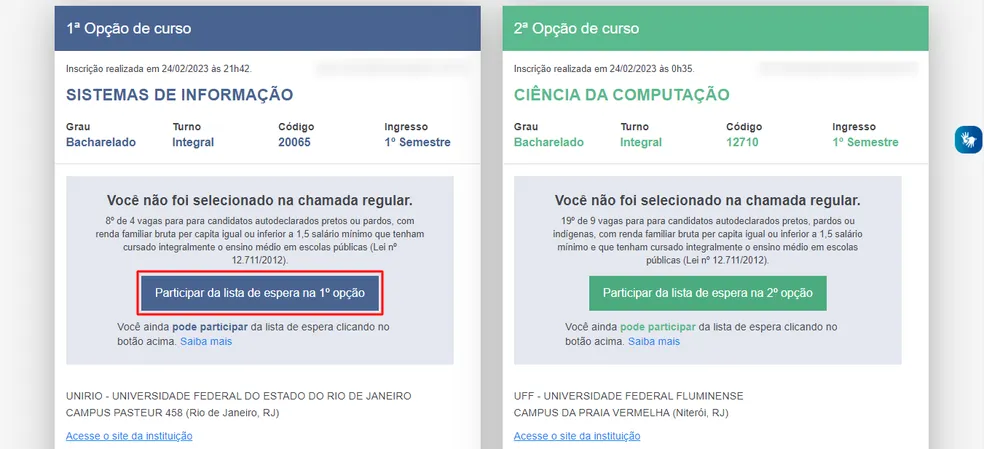Join waiting list for 2º opção
The image size is (984, 449).
click(x=708, y=293)
